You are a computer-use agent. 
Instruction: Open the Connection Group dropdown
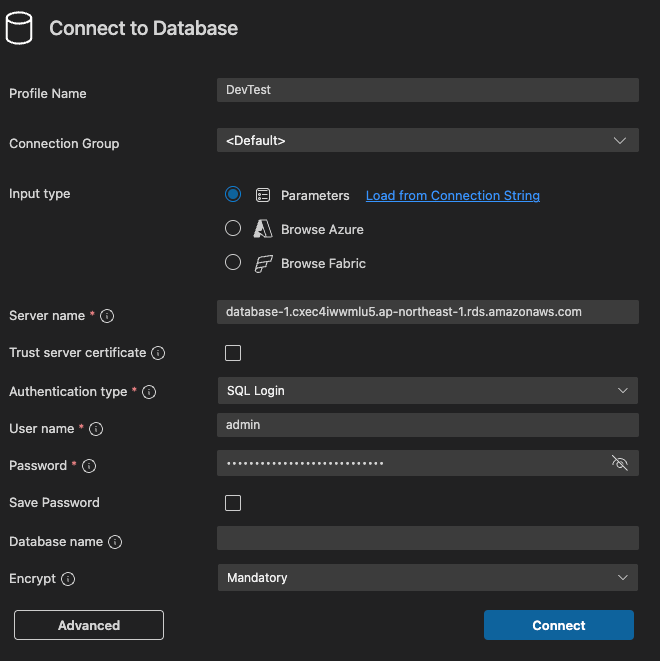(x=427, y=141)
